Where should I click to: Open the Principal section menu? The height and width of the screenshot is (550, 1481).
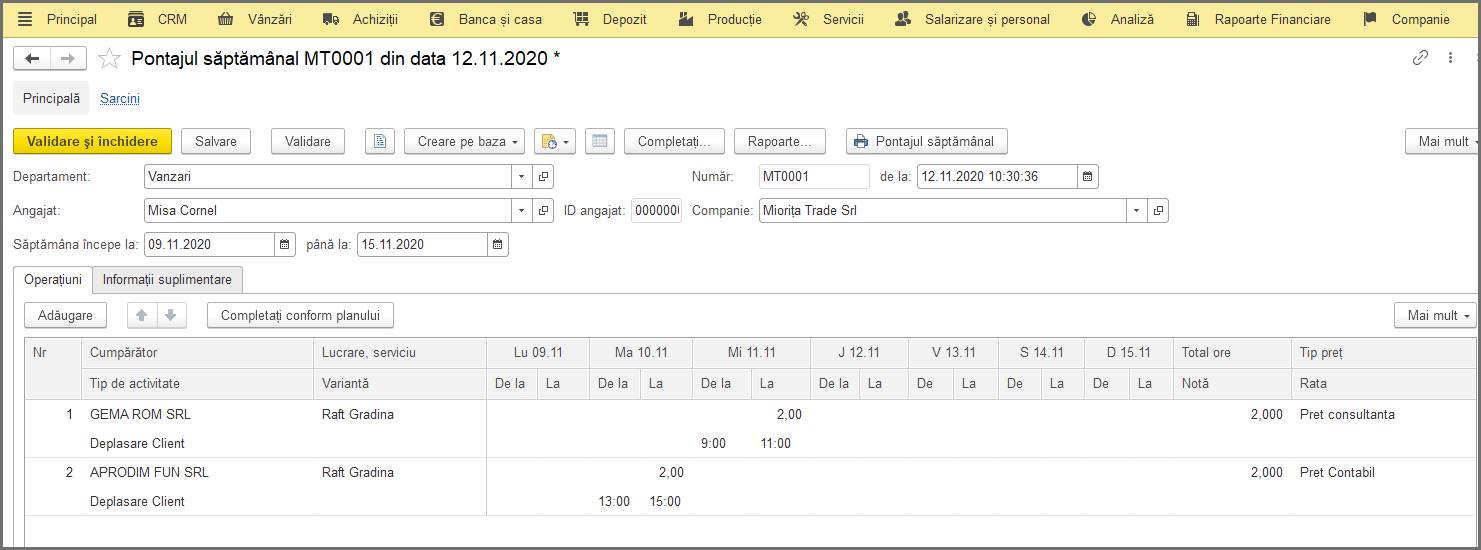point(58,19)
